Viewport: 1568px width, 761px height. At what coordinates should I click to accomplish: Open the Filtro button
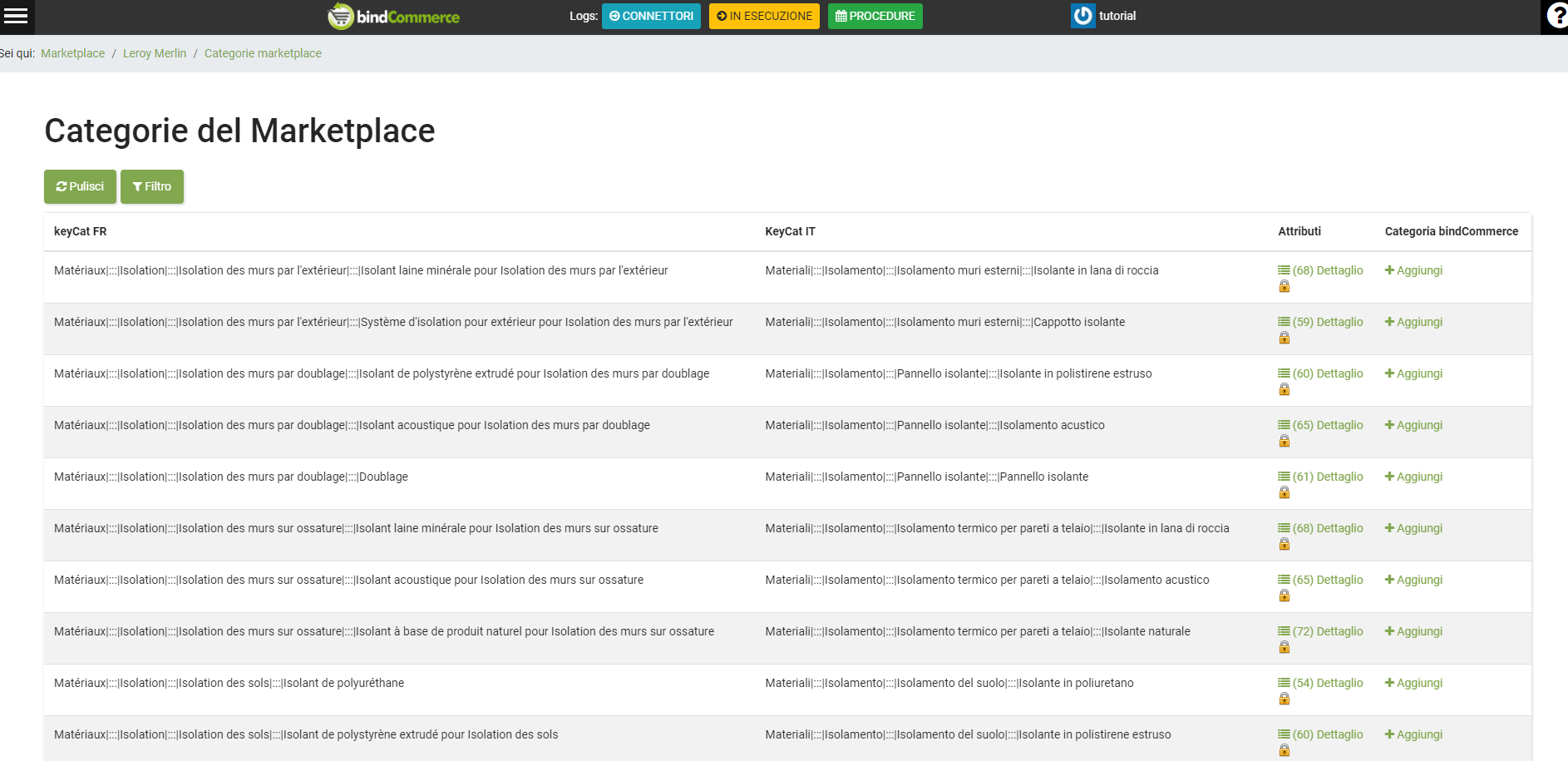(152, 186)
